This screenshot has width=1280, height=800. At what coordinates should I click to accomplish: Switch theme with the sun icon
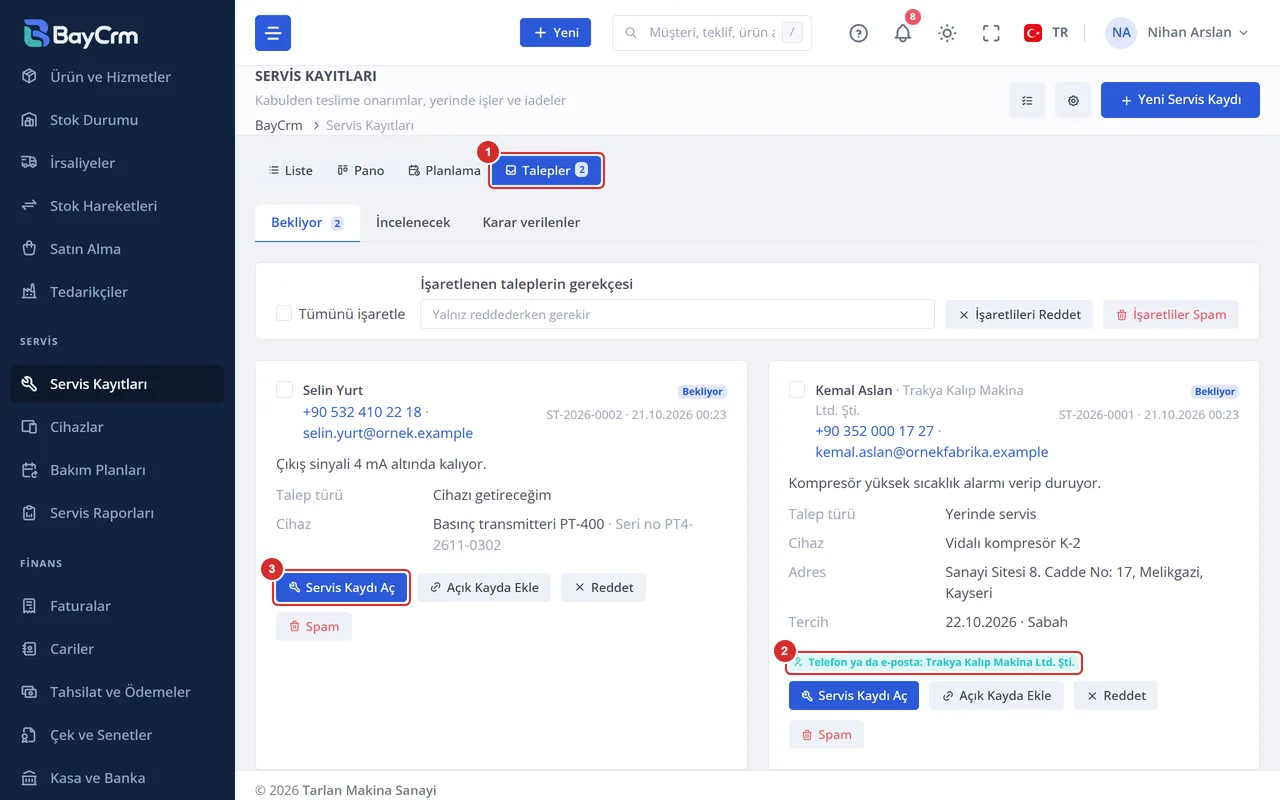(x=947, y=33)
